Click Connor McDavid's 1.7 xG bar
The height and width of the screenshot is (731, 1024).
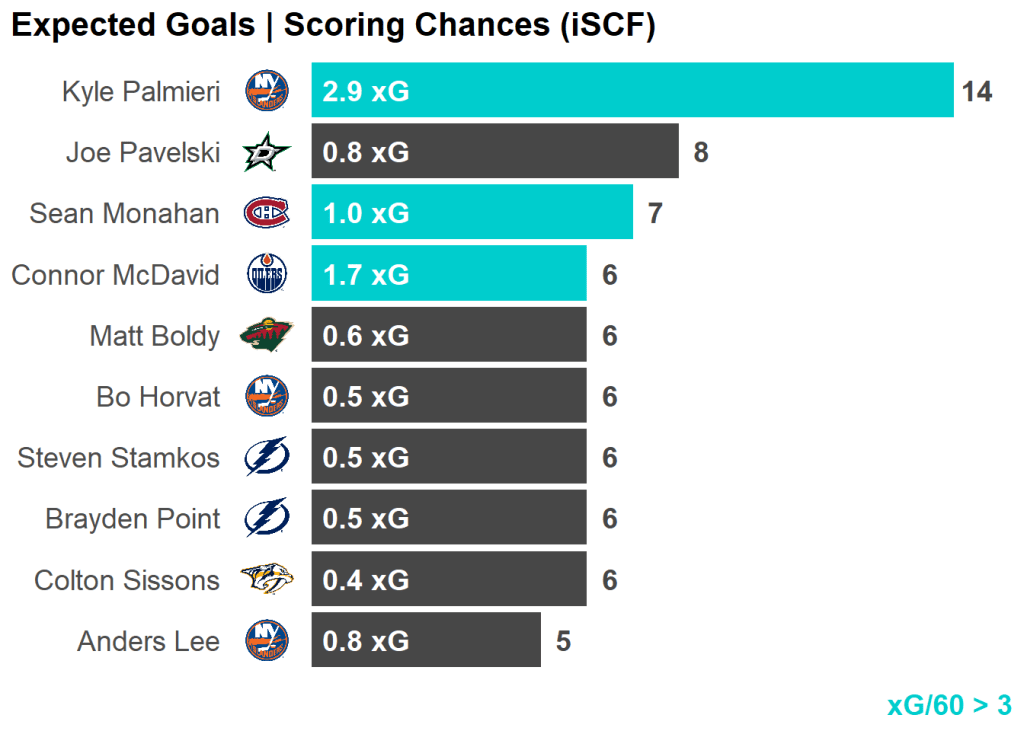tap(449, 274)
